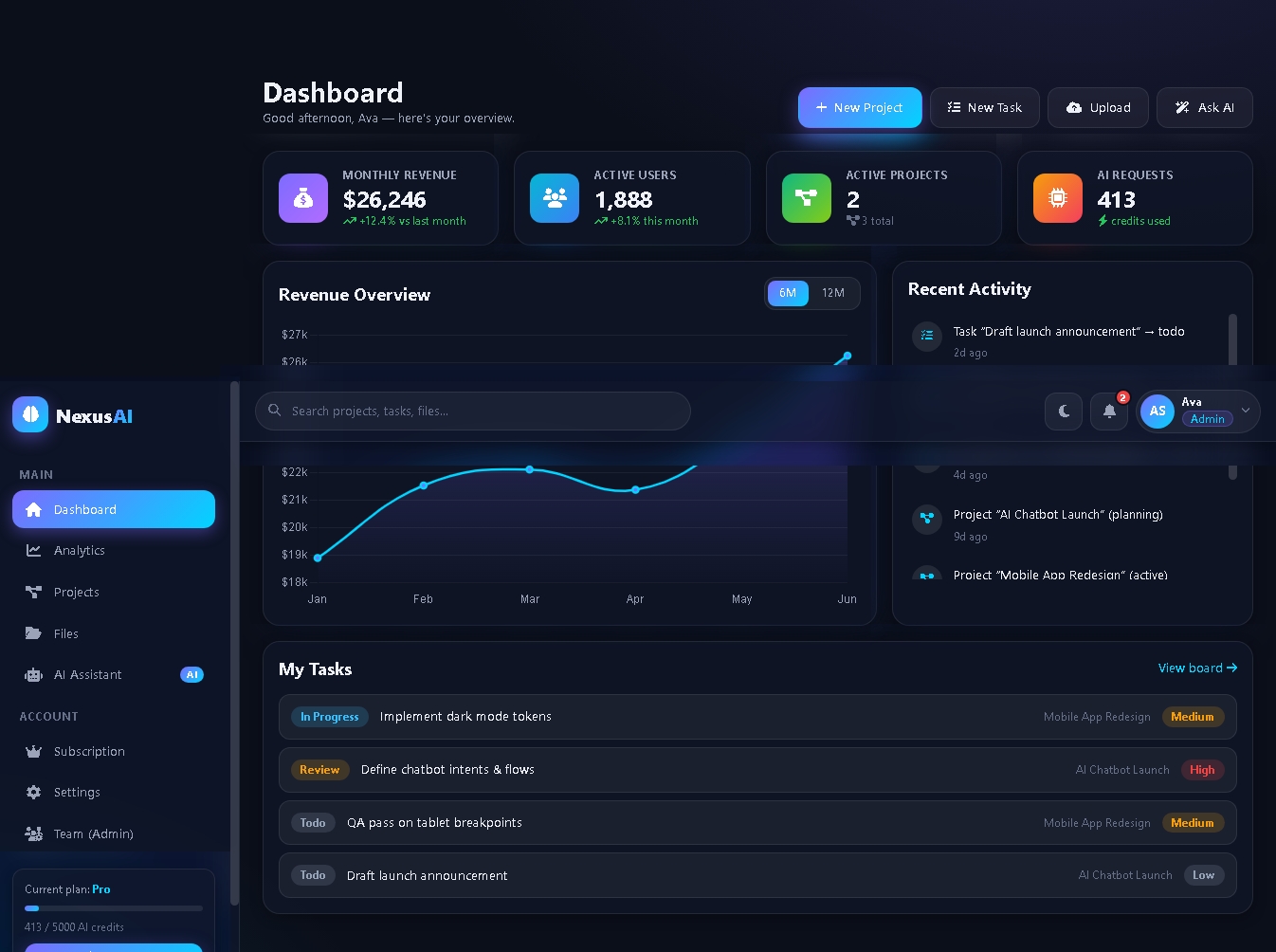Click the Settings gear icon
The height and width of the screenshot is (952, 1276).
[33, 792]
